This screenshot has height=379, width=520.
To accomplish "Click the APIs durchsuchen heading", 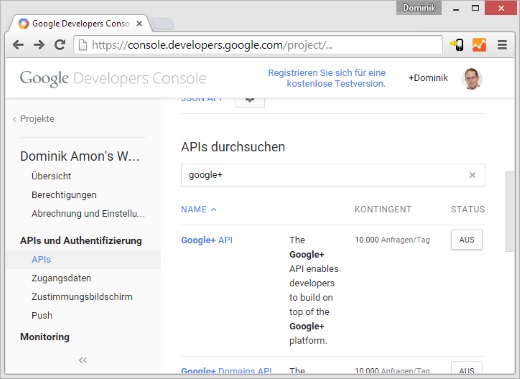I will click(233, 147).
